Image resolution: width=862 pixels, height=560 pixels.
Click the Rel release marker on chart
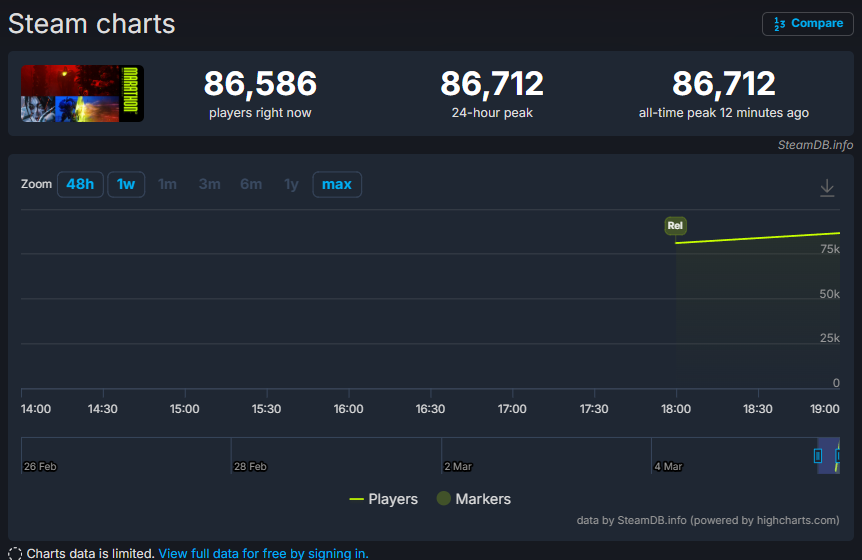coord(675,225)
